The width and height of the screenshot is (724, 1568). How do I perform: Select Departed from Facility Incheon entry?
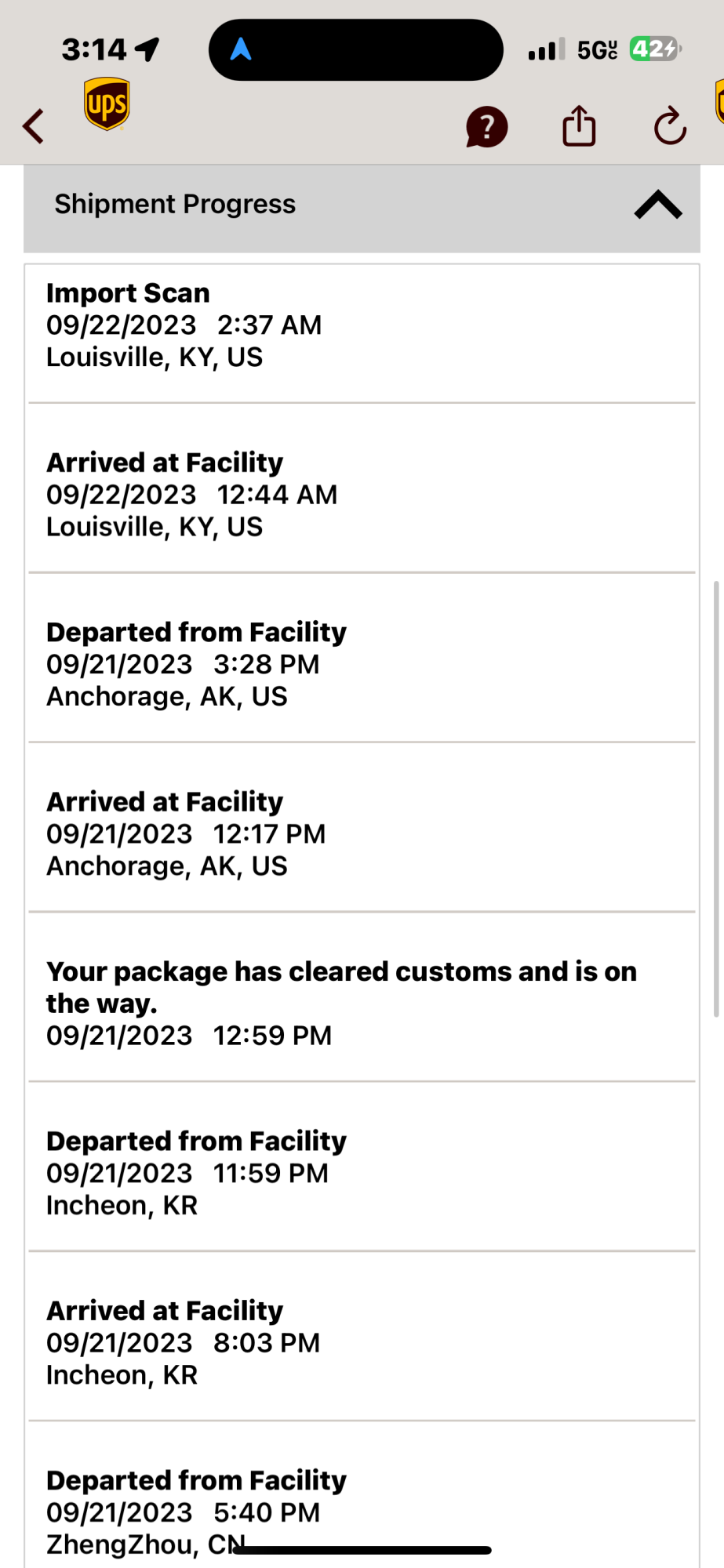(361, 1173)
